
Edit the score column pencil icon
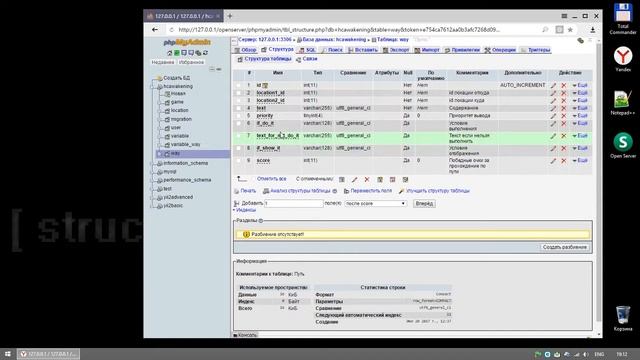553,161
